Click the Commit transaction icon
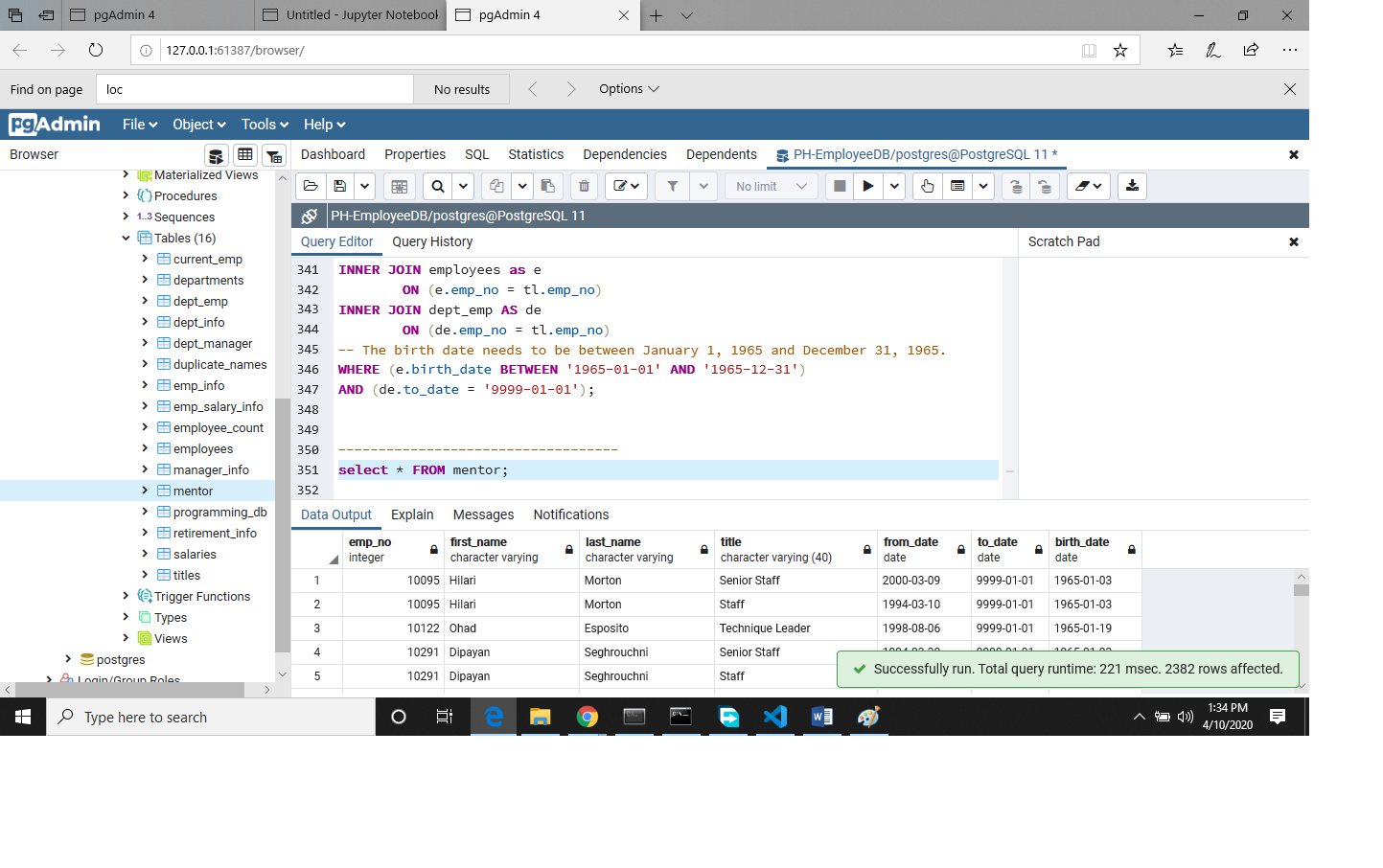1383x868 pixels. (x=1016, y=186)
